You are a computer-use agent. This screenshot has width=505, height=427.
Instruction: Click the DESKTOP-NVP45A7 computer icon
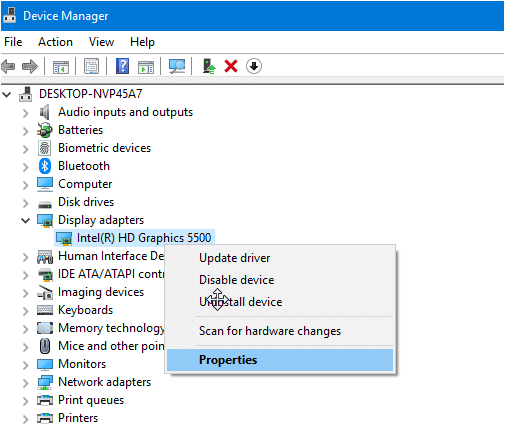click(26, 94)
